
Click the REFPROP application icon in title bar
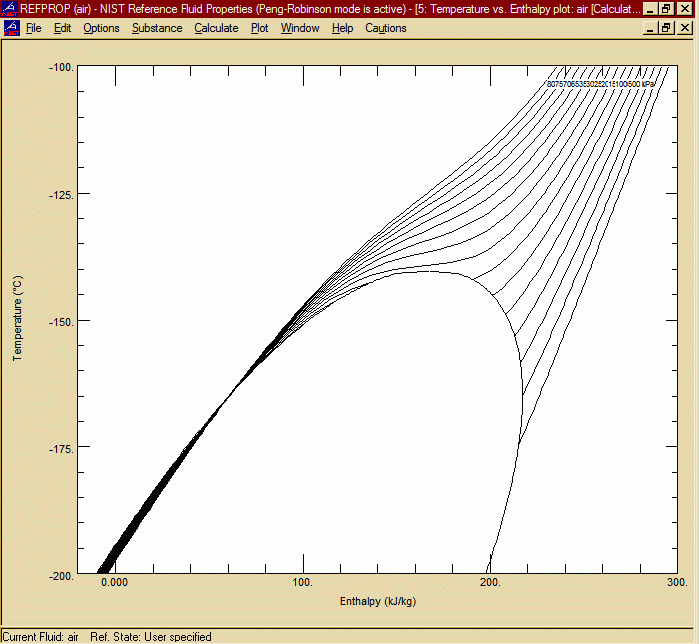(10, 8)
